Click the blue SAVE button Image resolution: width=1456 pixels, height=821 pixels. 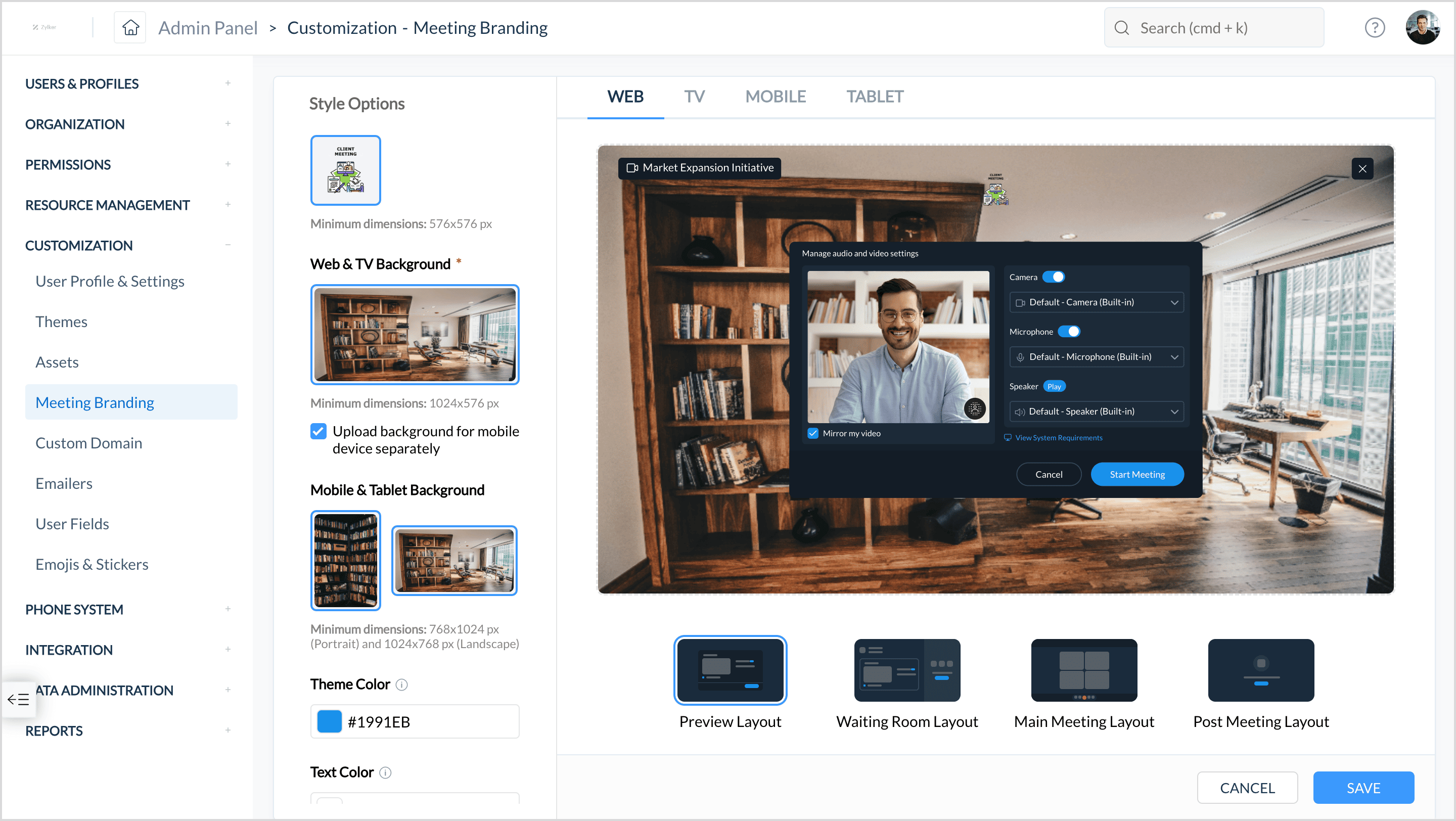click(1363, 787)
